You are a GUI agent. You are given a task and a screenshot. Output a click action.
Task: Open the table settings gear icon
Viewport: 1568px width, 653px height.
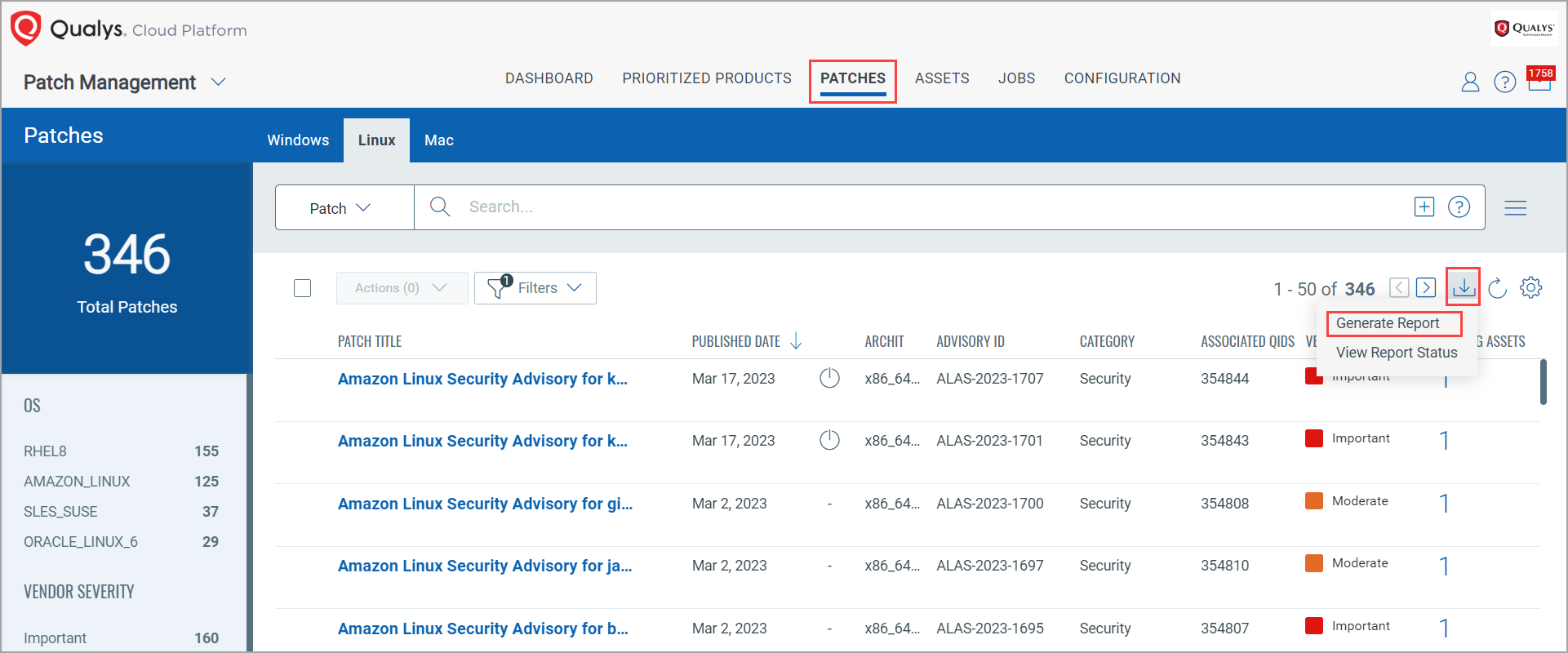(1530, 287)
